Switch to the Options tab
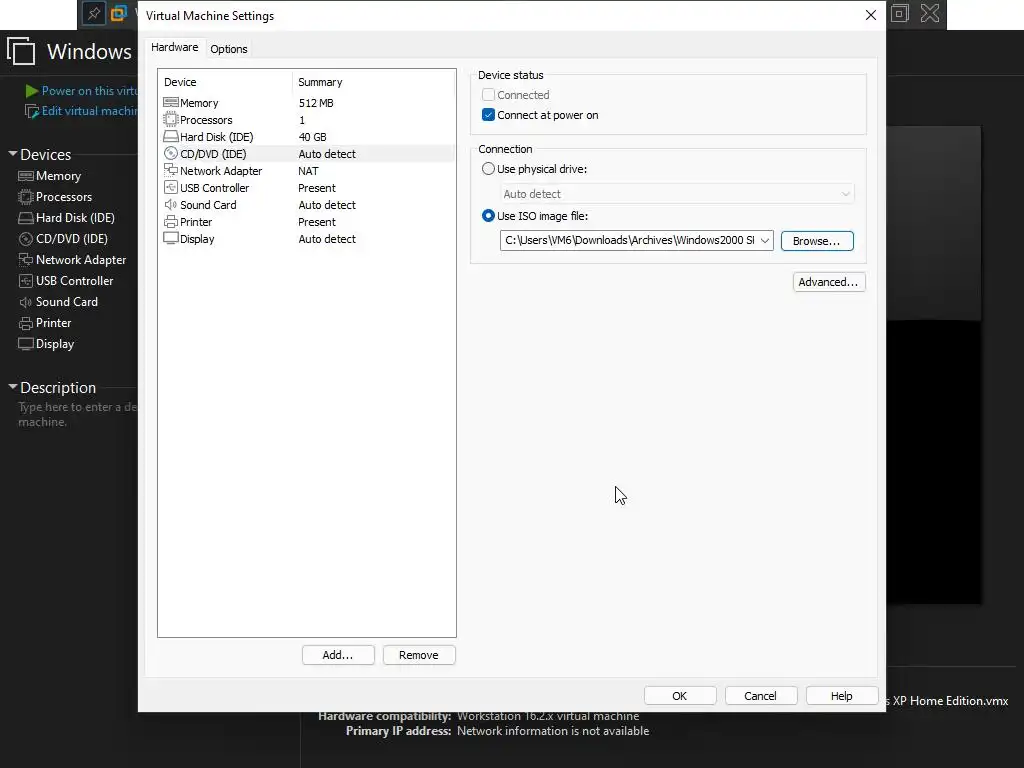This screenshot has height=768, width=1024. tap(229, 49)
